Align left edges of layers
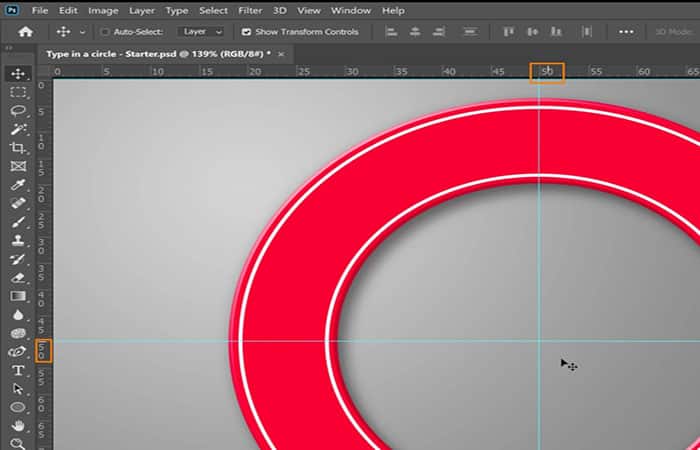700x450 pixels. [x=392, y=32]
